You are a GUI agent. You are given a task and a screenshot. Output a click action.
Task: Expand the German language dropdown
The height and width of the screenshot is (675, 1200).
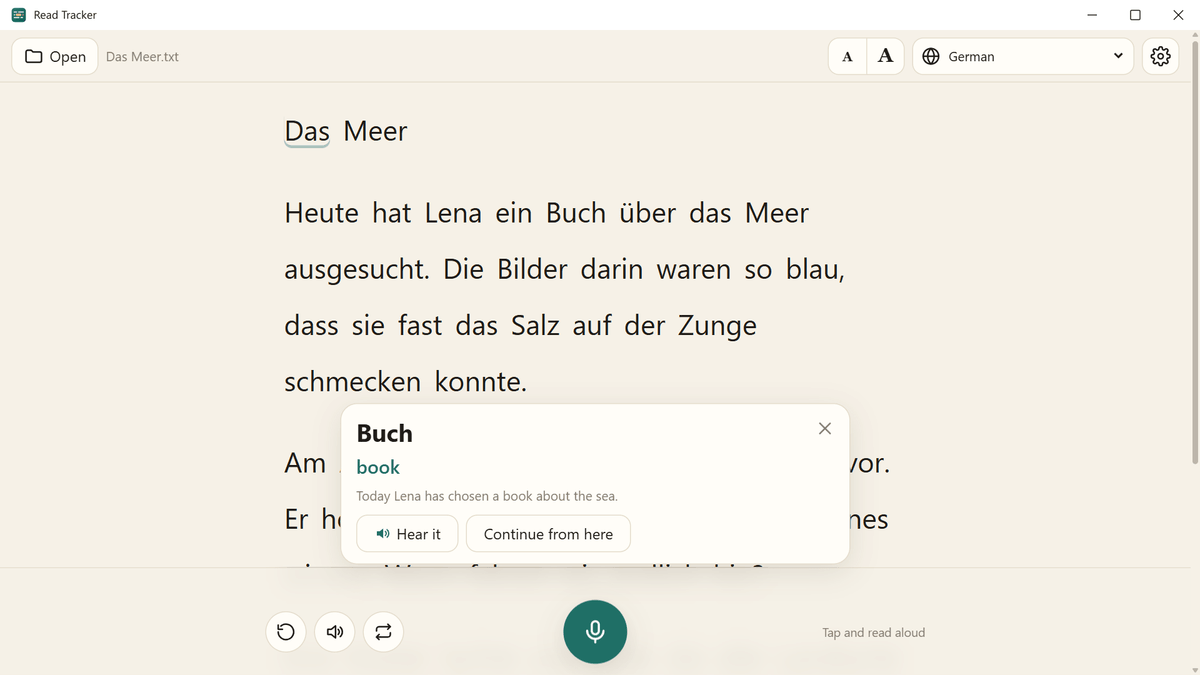point(1023,57)
